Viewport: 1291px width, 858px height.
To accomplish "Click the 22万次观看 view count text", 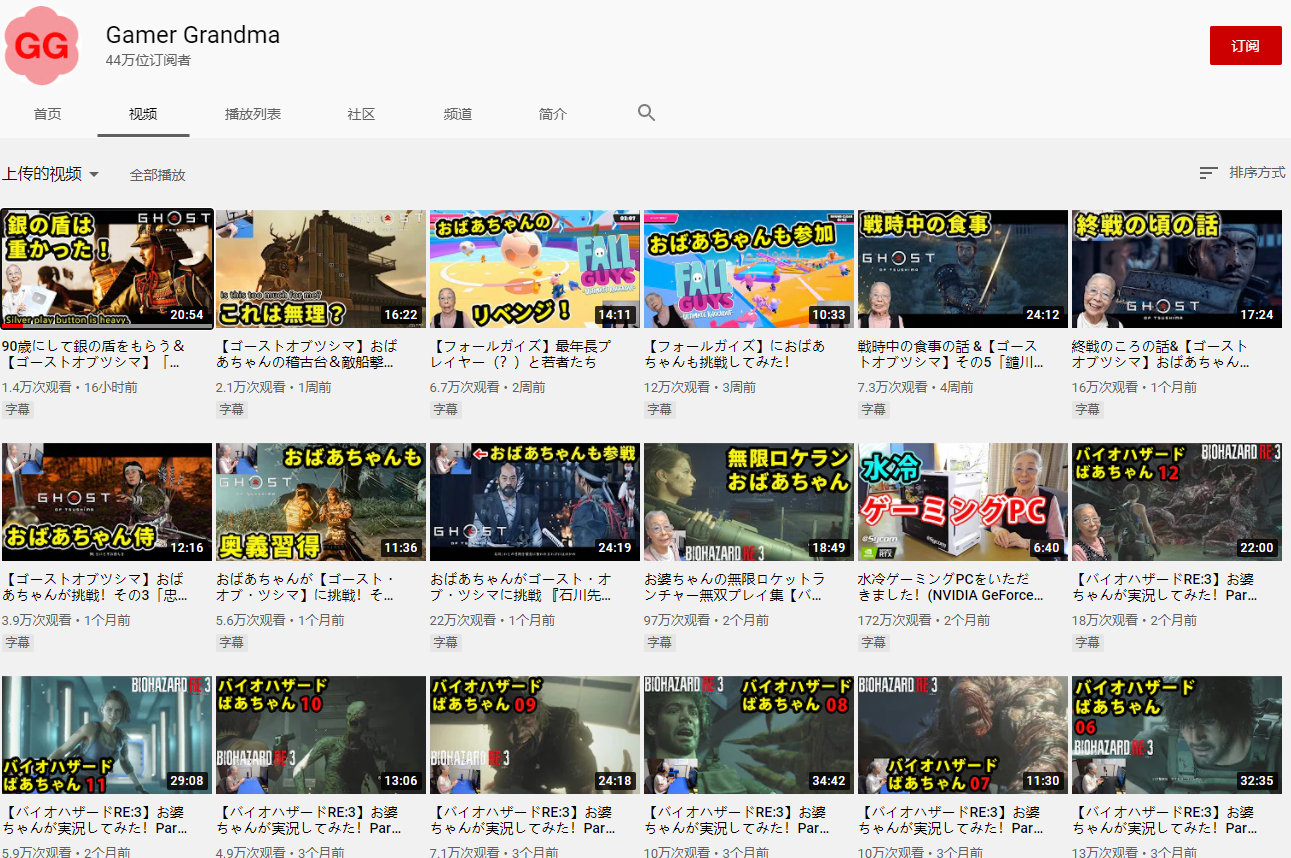I will tap(464, 621).
